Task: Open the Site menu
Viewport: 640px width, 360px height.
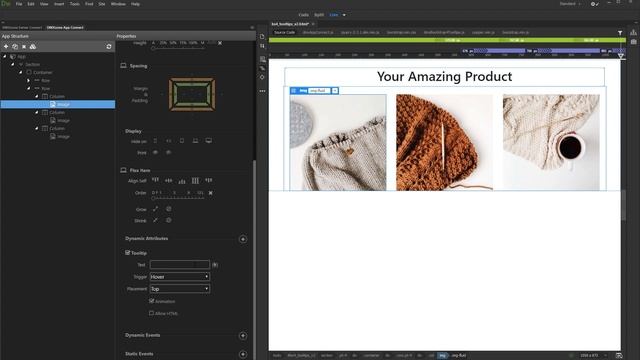Action: click(x=102, y=4)
